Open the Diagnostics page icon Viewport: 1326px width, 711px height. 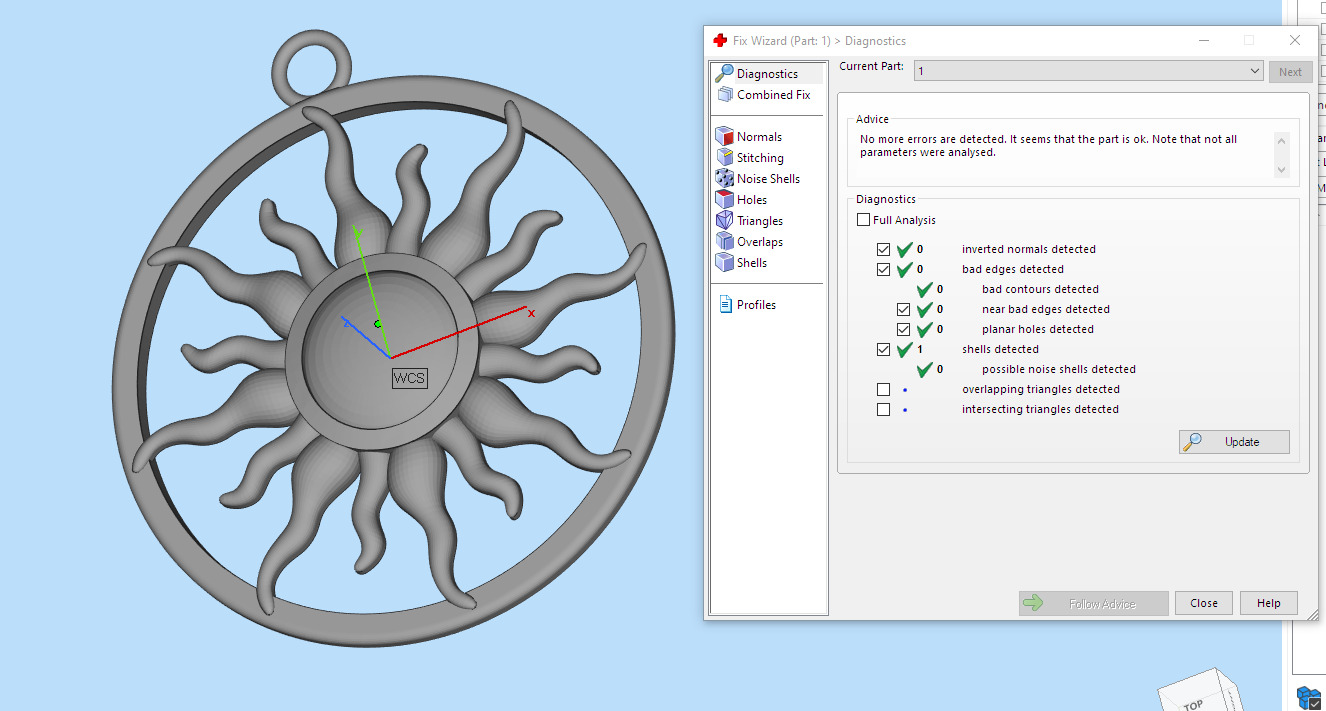(724, 73)
